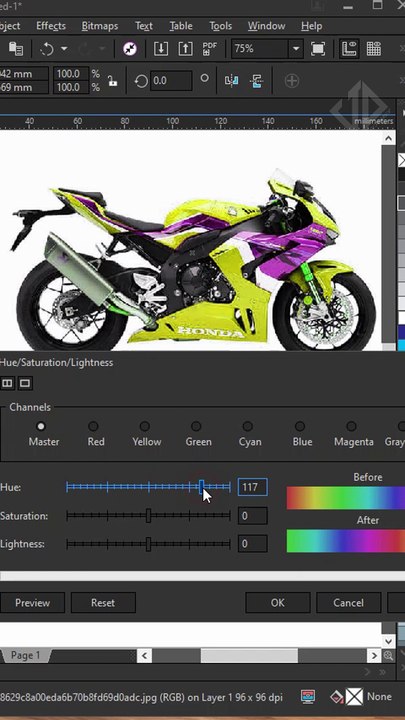Click the Publish to PDF icon
The image size is (405, 720).
pos(209,49)
